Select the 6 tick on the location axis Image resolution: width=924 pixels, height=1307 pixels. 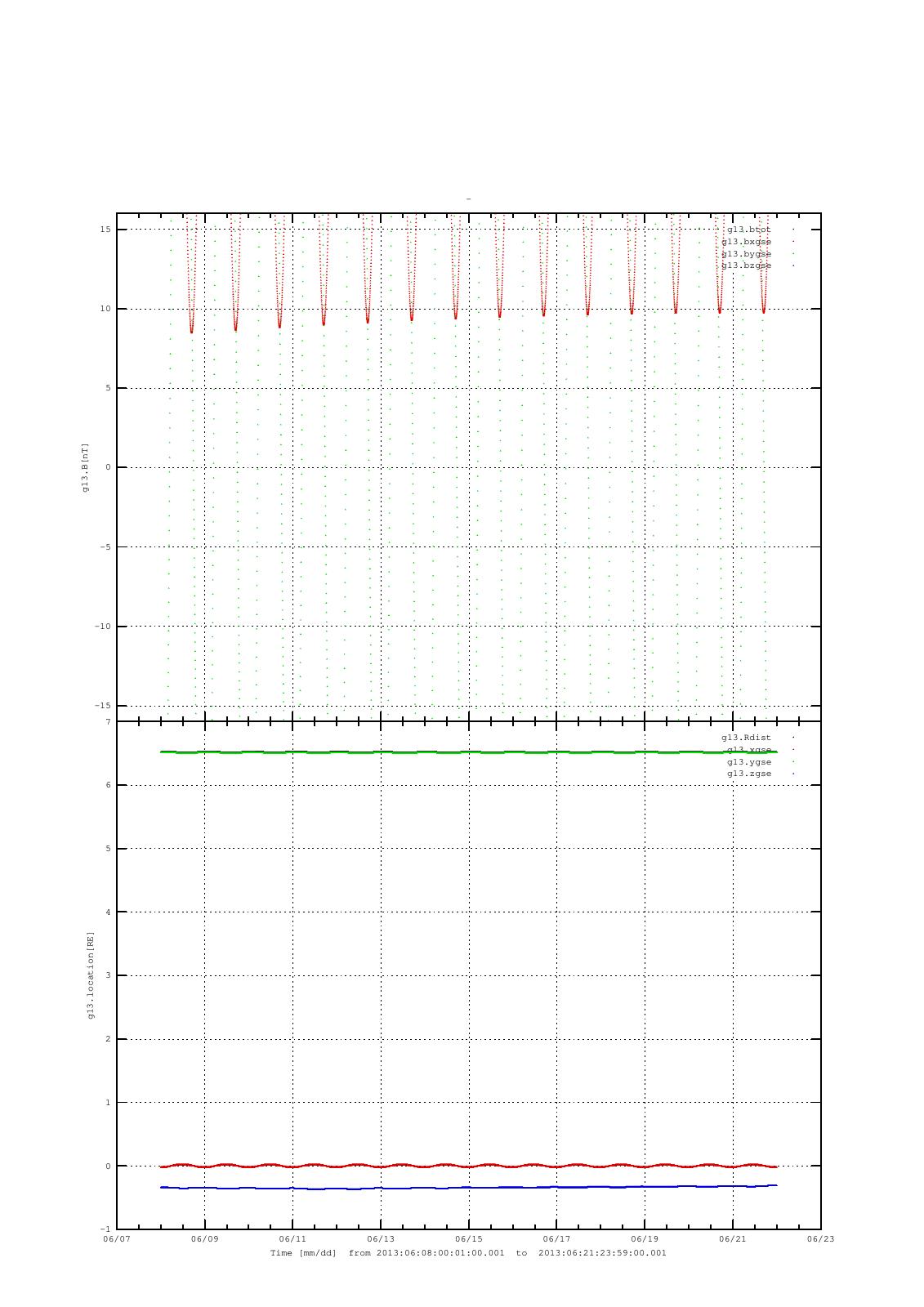point(108,786)
